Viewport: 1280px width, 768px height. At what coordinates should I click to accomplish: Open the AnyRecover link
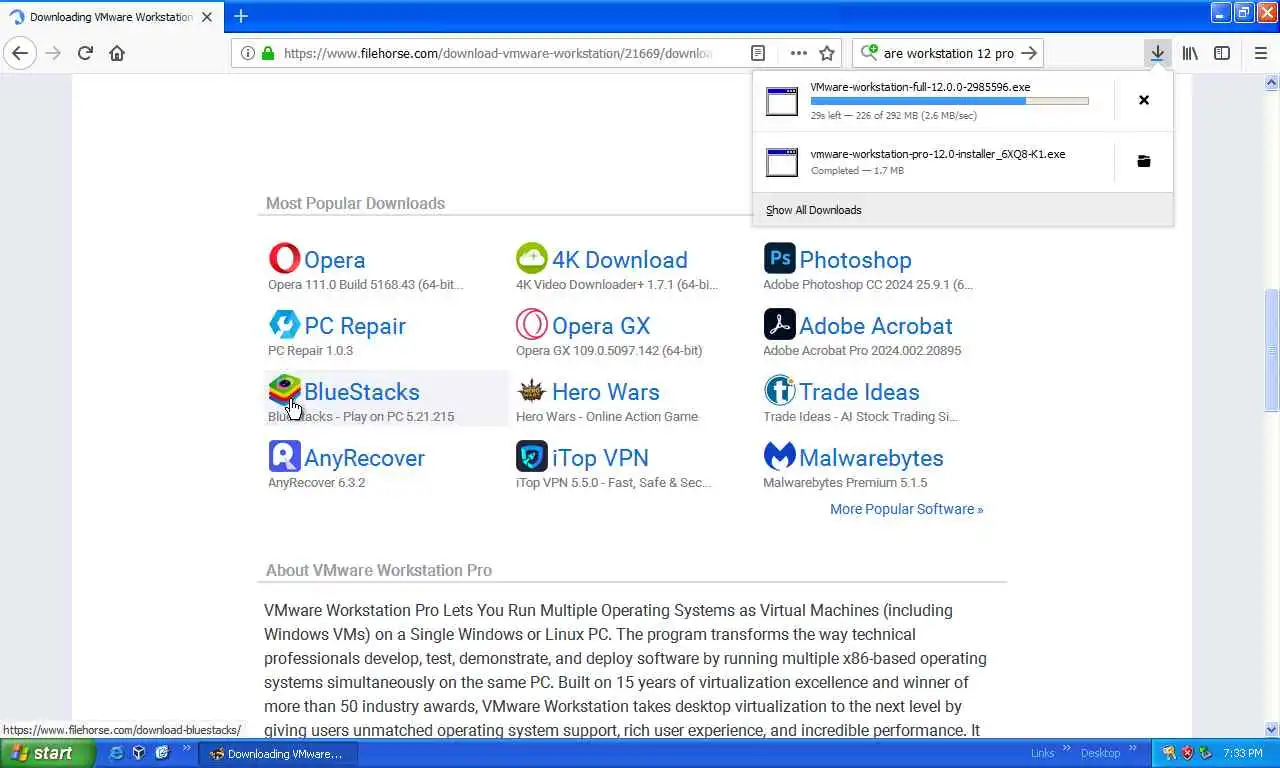click(365, 458)
